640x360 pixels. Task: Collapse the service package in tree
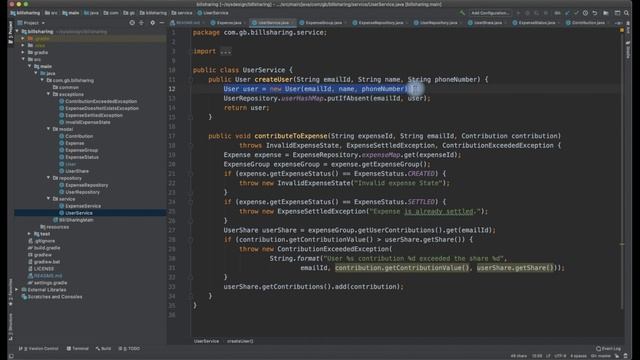click(x=48, y=198)
